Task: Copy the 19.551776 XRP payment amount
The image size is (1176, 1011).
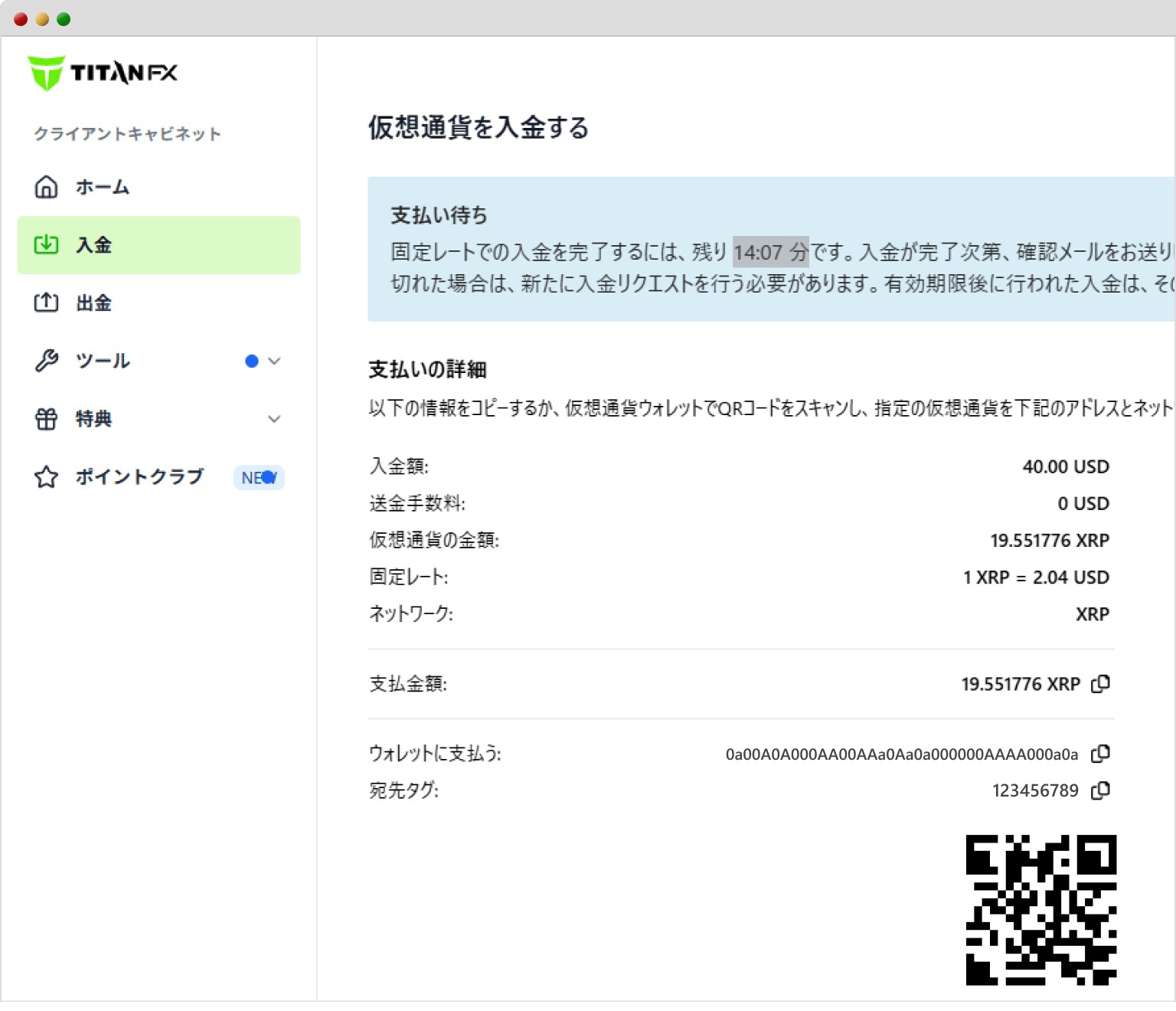Action: point(1102,684)
